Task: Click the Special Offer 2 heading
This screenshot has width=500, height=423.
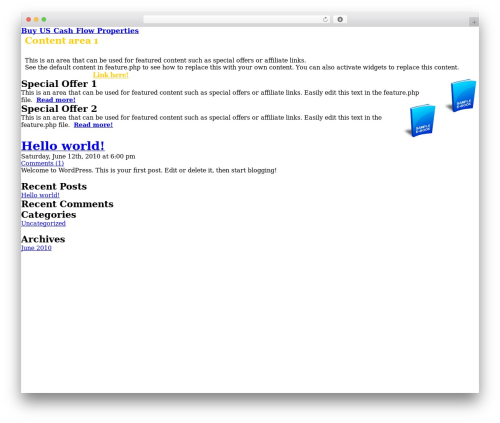Action: (x=59, y=109)
